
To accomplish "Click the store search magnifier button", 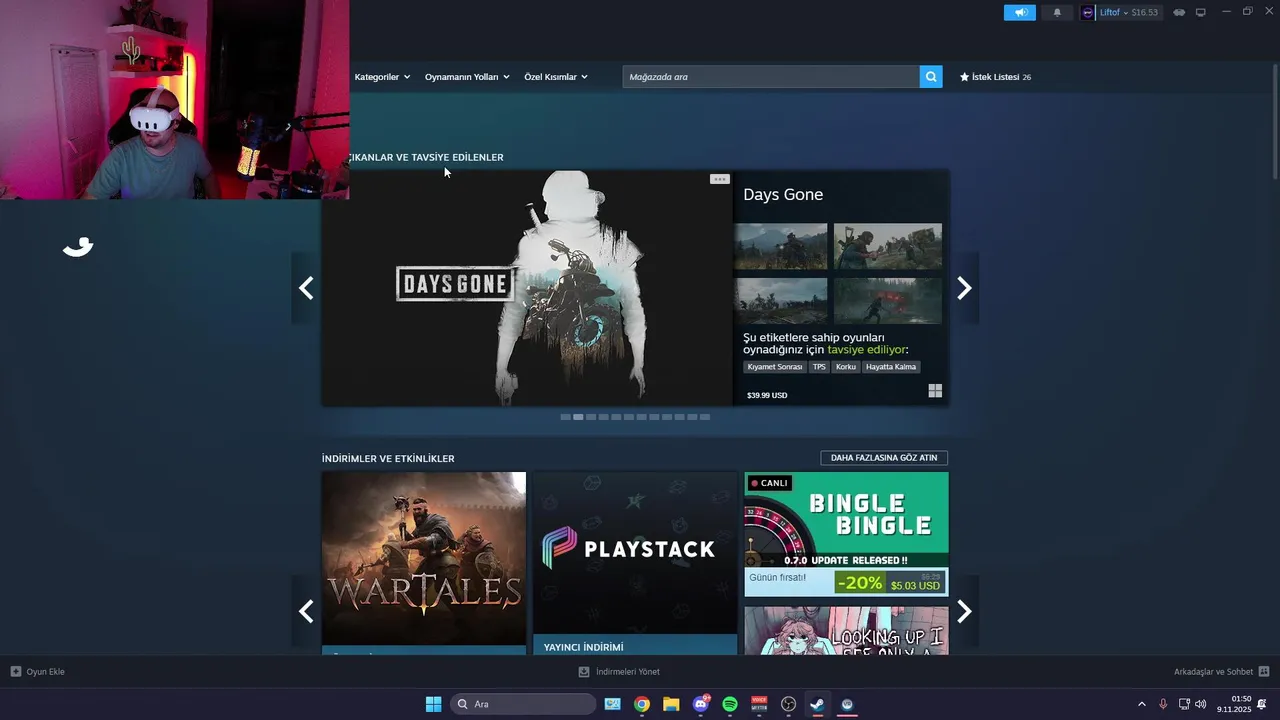I will pos(931,77).
